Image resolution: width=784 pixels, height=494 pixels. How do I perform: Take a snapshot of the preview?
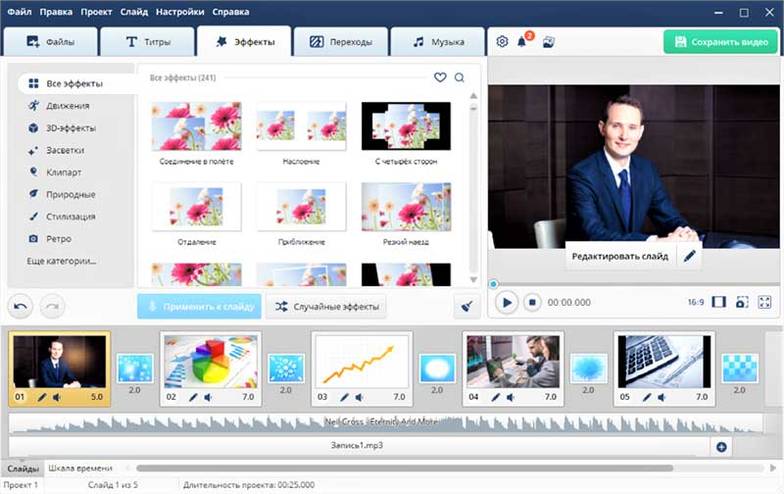click(x=742, y=302)
